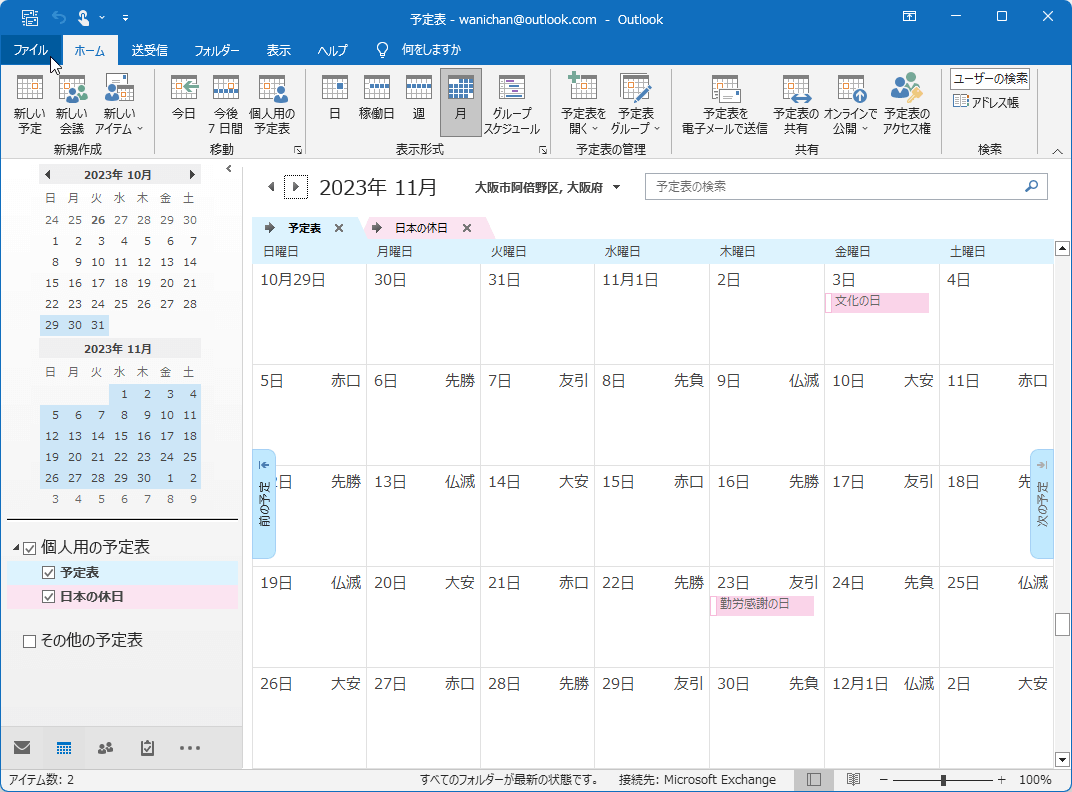Screen dimensions: 1072x792
Task: Click the ユーザーの検索 box
Action: pos(989,79)
